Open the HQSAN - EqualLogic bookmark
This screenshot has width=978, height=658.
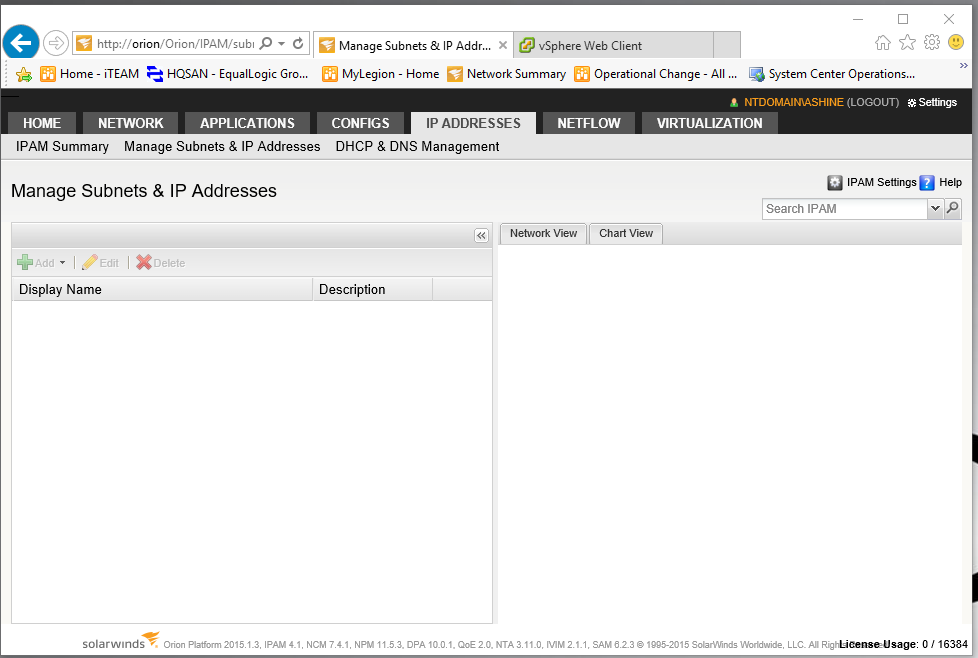[x=227, y=74]
